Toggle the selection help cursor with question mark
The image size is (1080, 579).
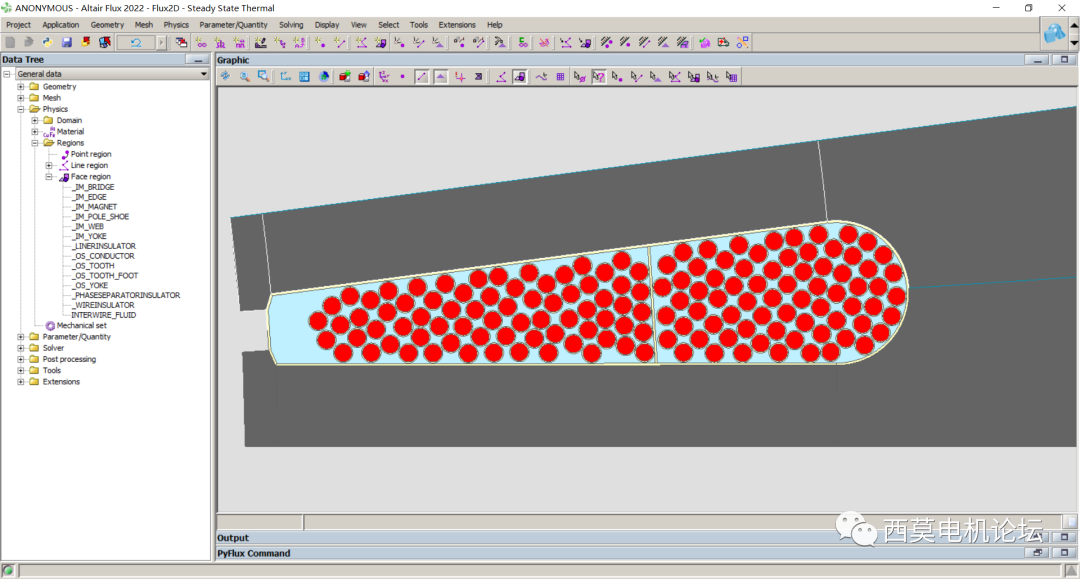598,76
